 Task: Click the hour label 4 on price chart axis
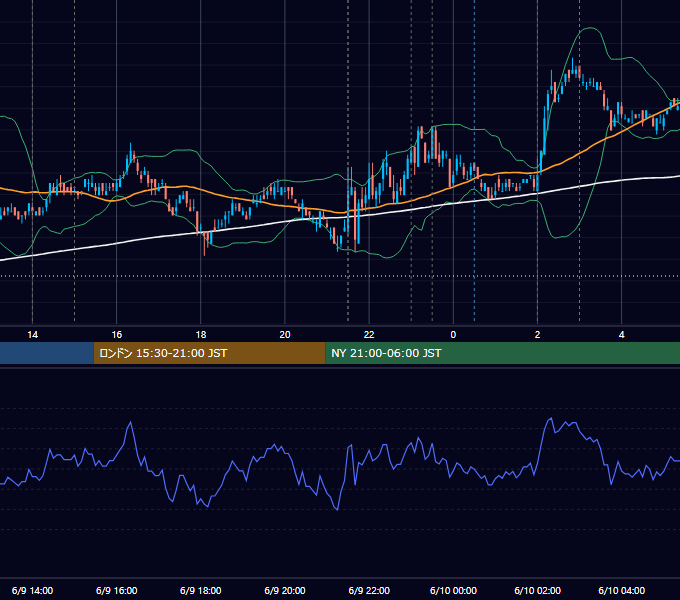tap(621, 335)
